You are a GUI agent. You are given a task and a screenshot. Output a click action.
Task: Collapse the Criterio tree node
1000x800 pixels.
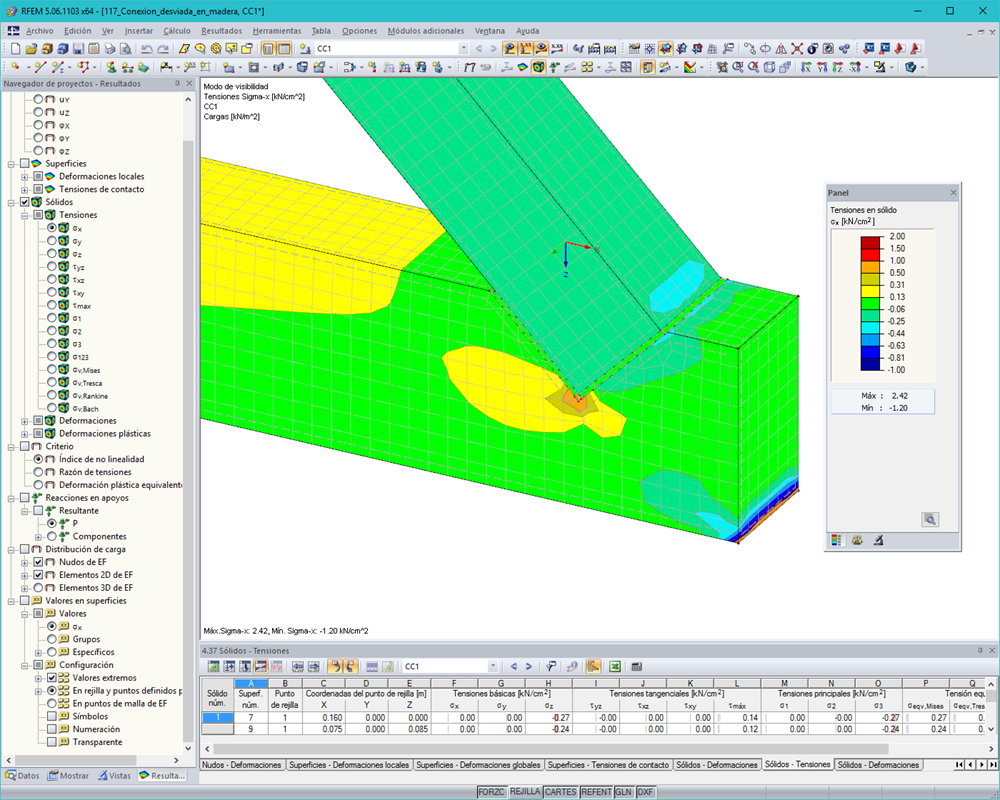pyautogui.click(x=11, y=447)
